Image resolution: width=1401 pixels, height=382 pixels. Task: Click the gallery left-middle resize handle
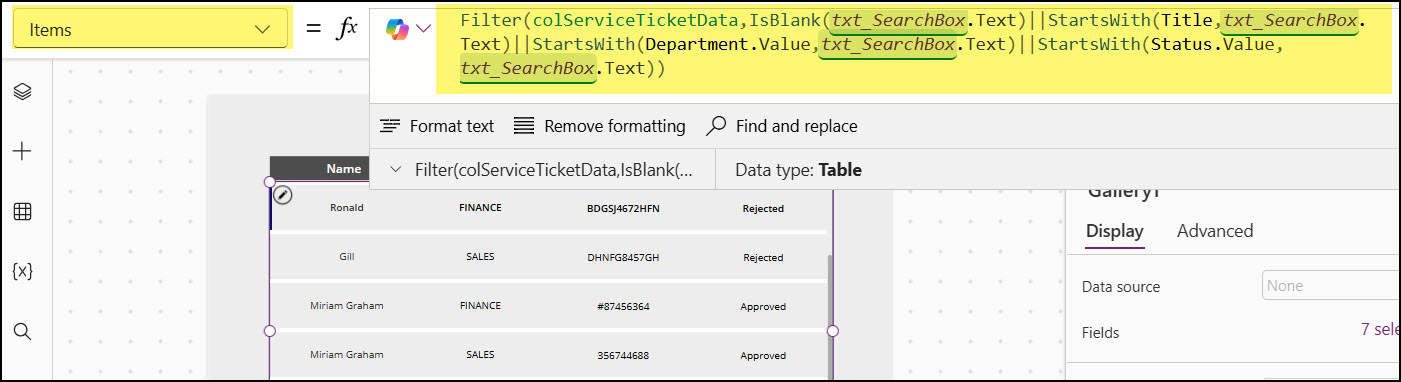(x=269, y=331)
